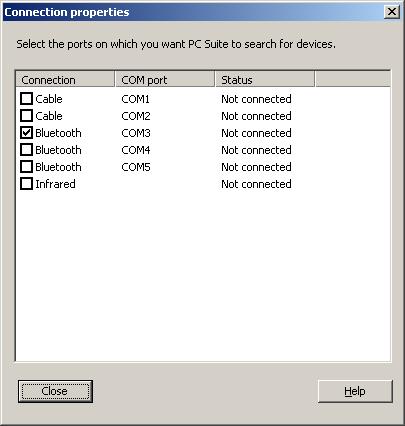Enable the Cable COM2 checkbox

point(26,116)
